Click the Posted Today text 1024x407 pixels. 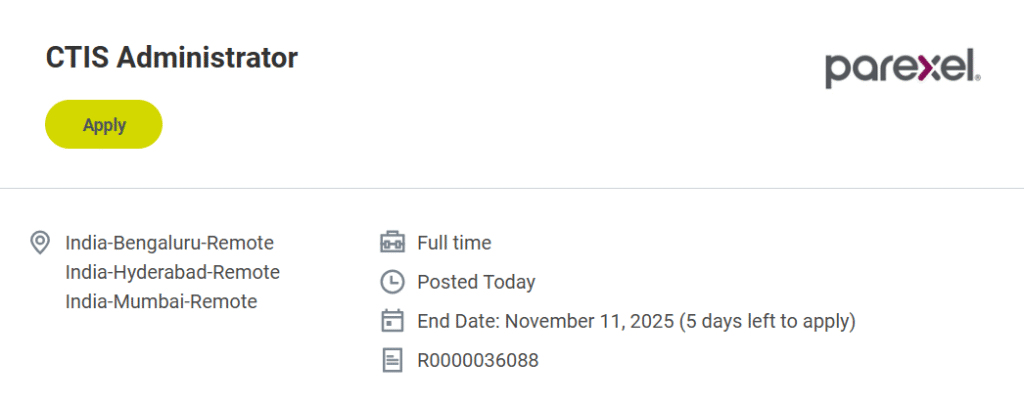click(476, 282)
